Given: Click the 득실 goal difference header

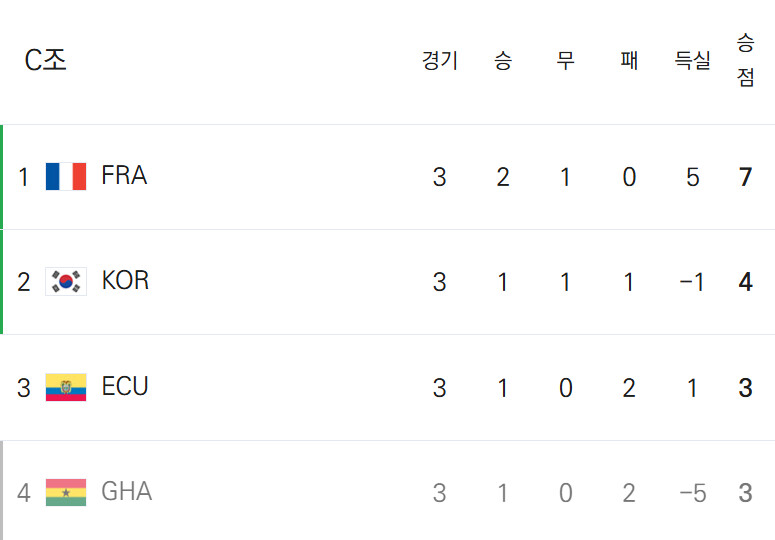Looking at the screenshot, I should (692, 61).
